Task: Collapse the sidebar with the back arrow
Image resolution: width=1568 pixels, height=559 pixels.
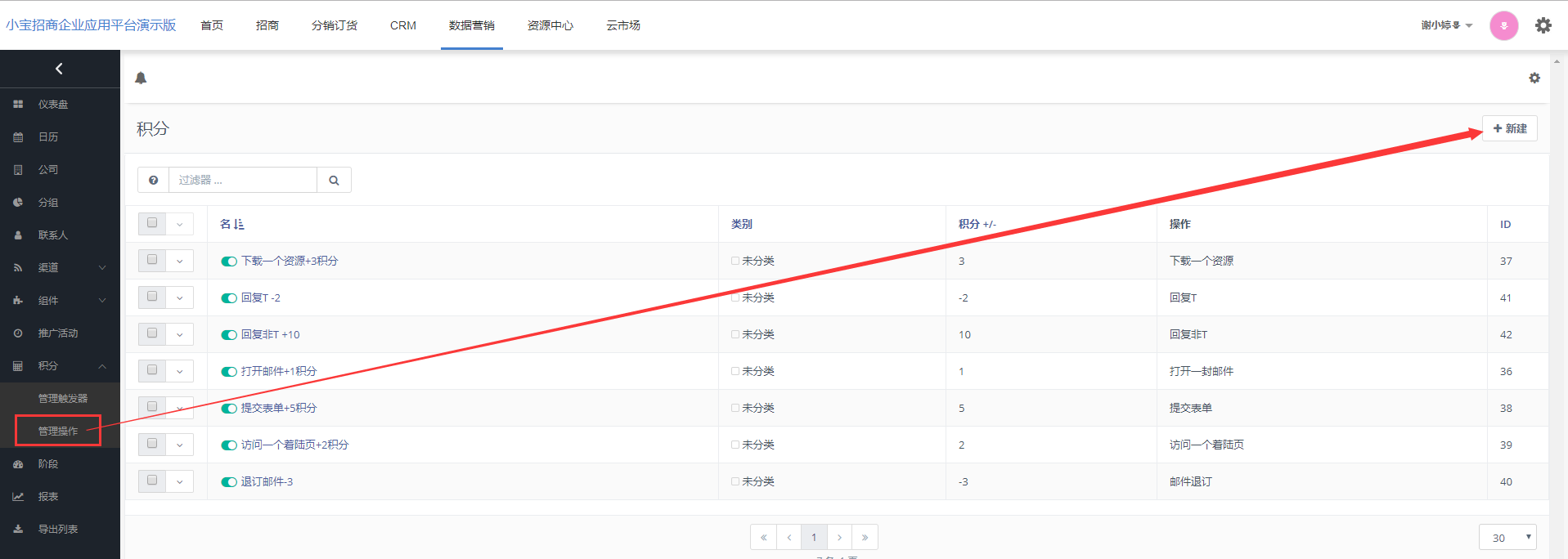Action: 59,69
